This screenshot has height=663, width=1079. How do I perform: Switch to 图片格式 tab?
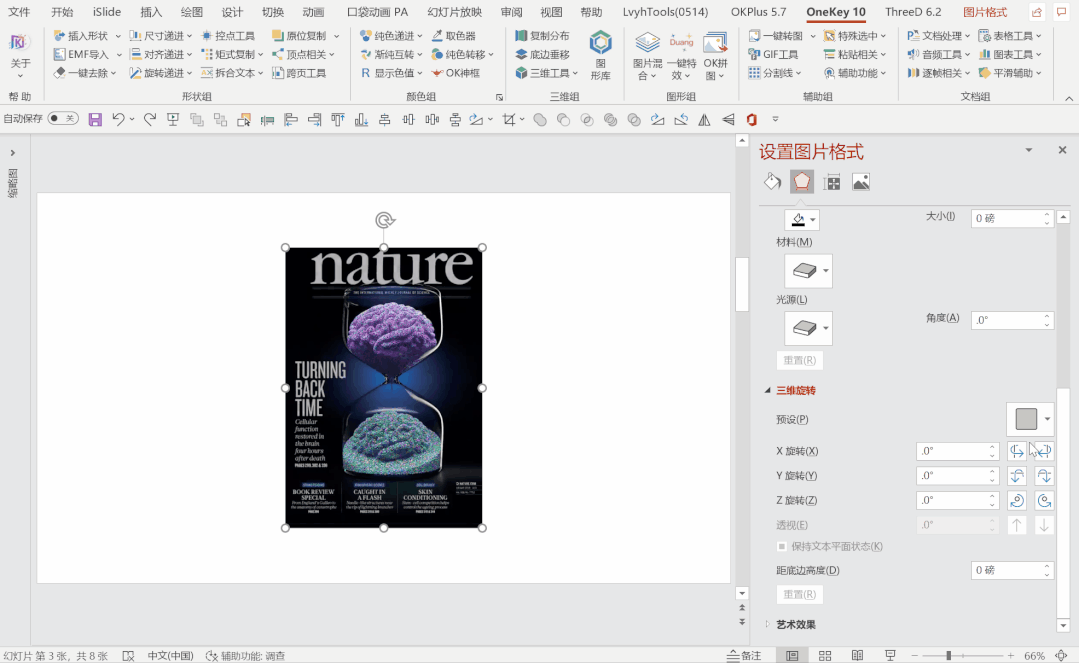[985, 12]
